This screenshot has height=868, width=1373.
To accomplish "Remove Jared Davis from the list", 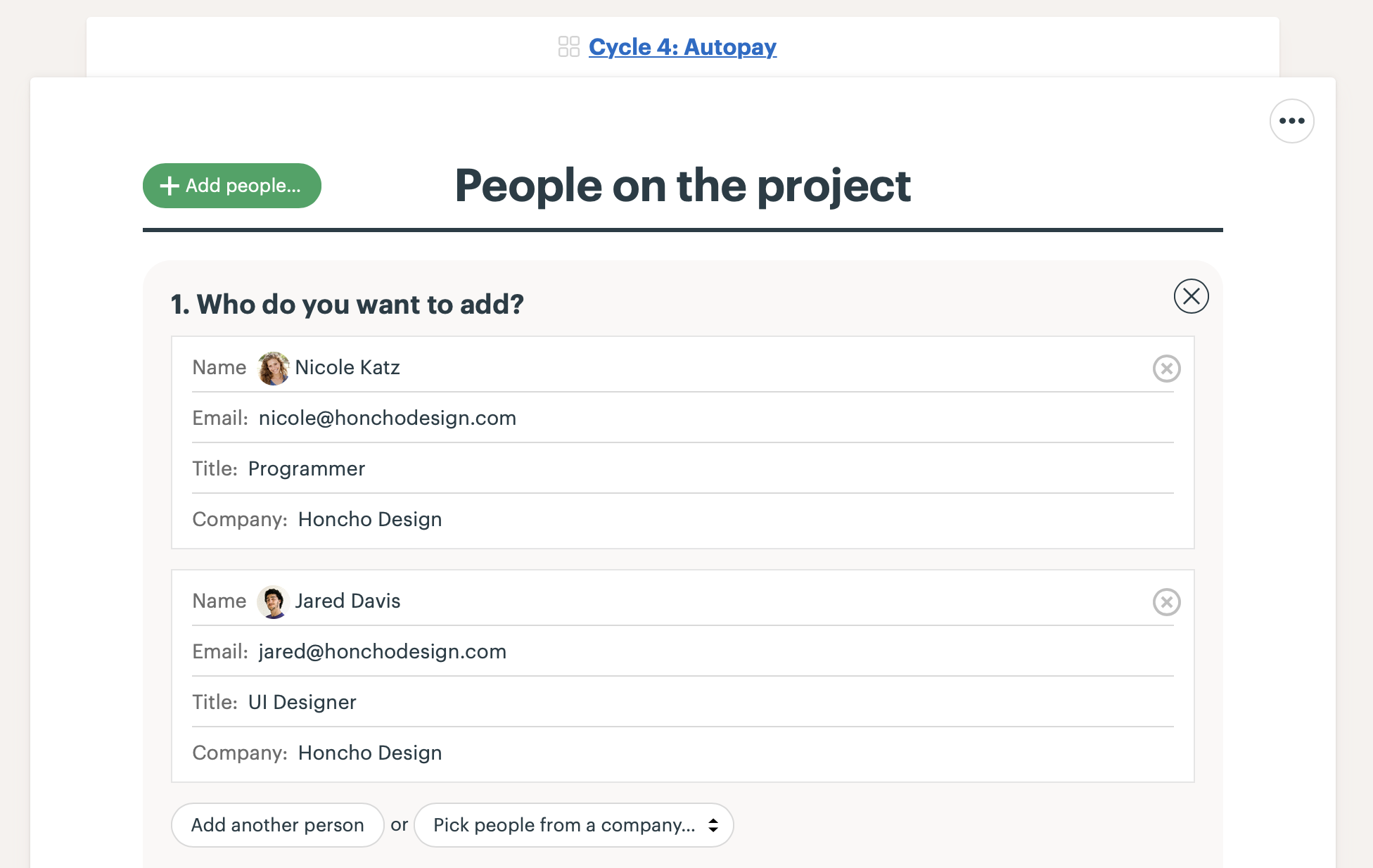I will tap(1166, 602).
